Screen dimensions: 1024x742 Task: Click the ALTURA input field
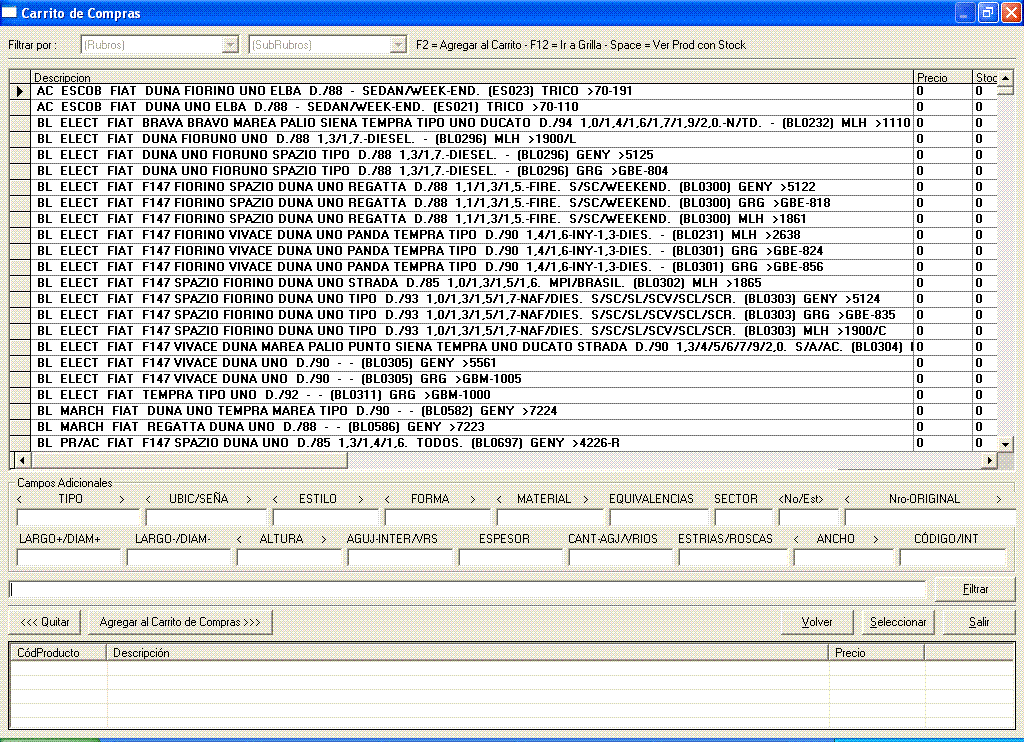pyautogui.click(x=289, y=558)
